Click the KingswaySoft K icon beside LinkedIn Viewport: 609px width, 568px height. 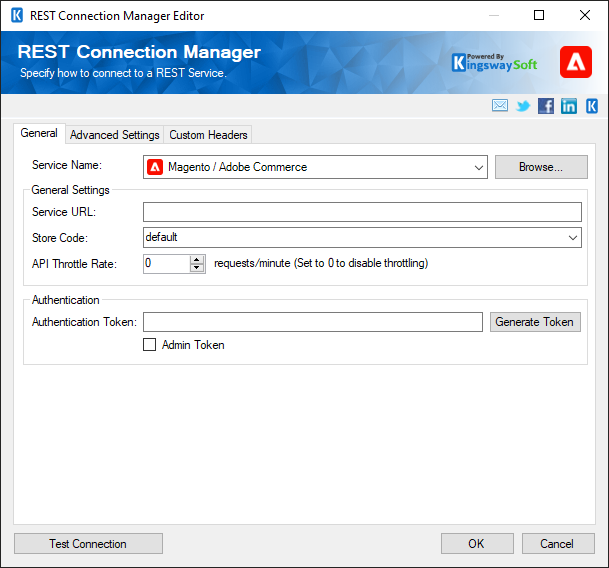click(592, 106)
